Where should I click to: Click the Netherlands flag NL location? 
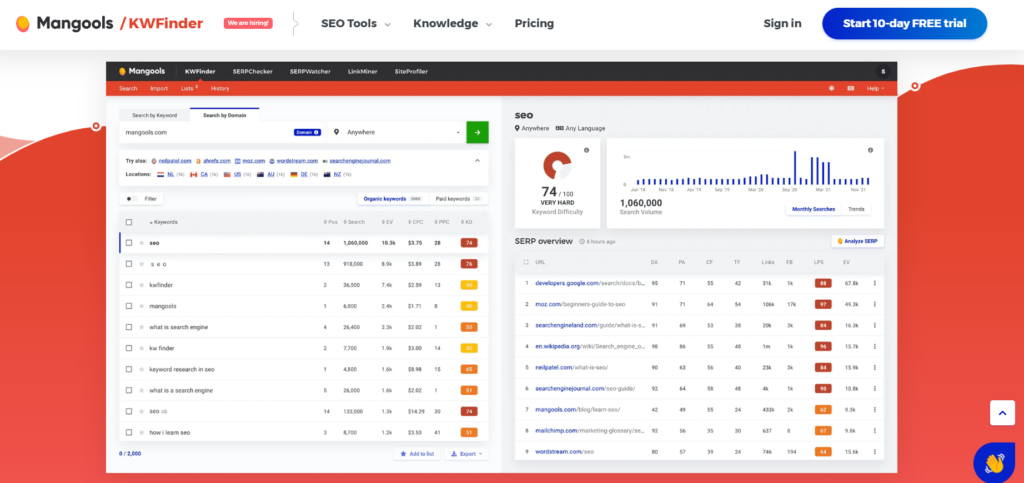point(161,175)
